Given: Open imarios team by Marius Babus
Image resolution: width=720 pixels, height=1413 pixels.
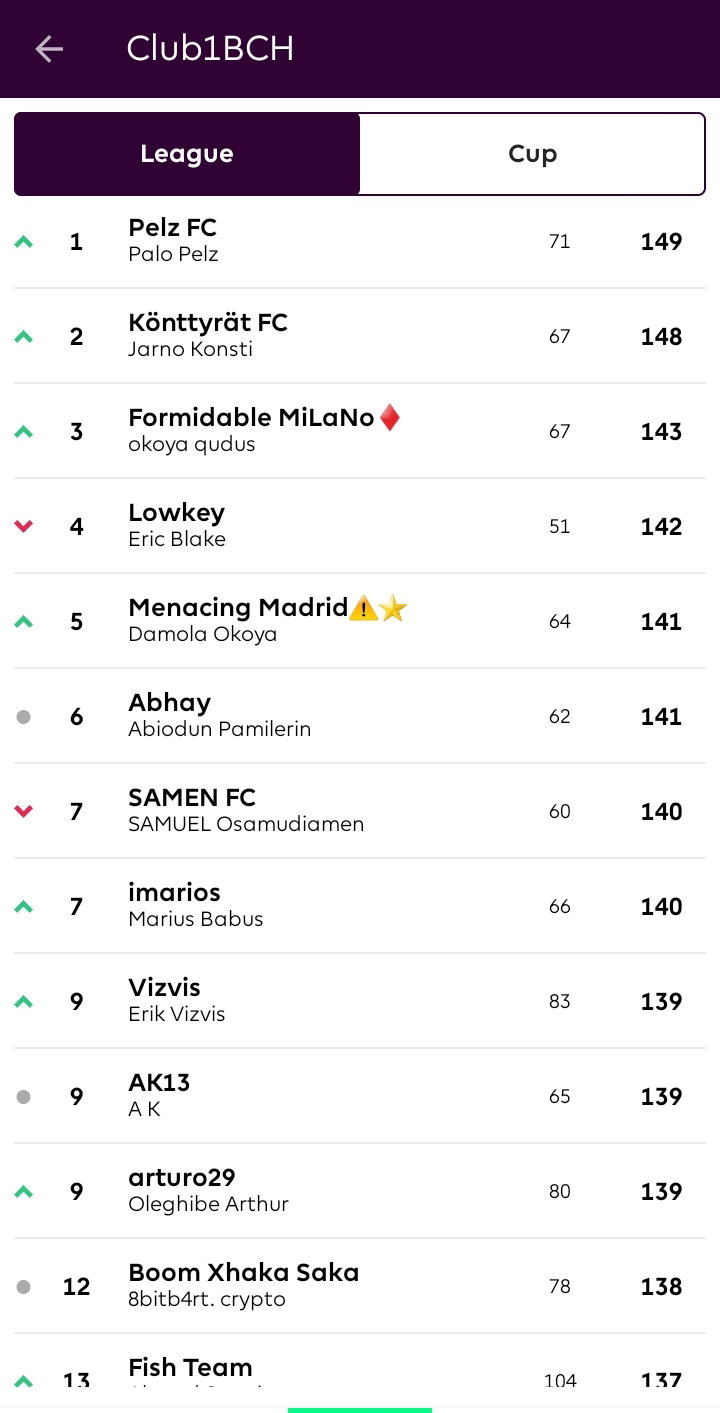Looking at the screenshot, I should click(x=360, y=906).
